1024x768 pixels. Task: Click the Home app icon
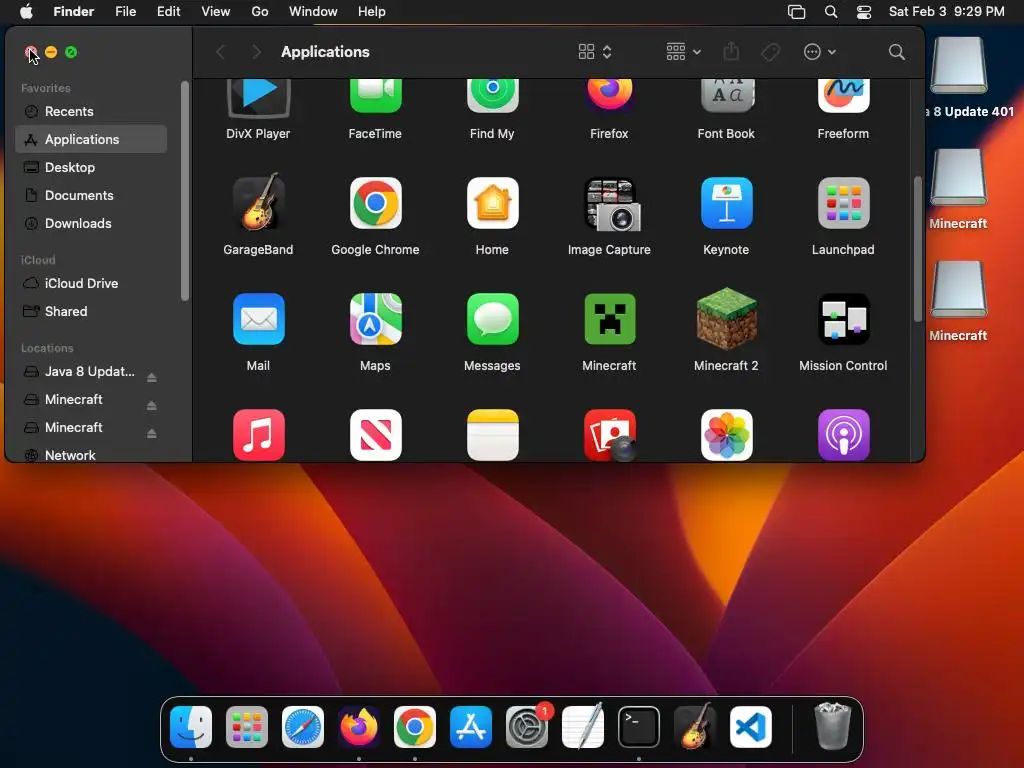pos(492,203)
